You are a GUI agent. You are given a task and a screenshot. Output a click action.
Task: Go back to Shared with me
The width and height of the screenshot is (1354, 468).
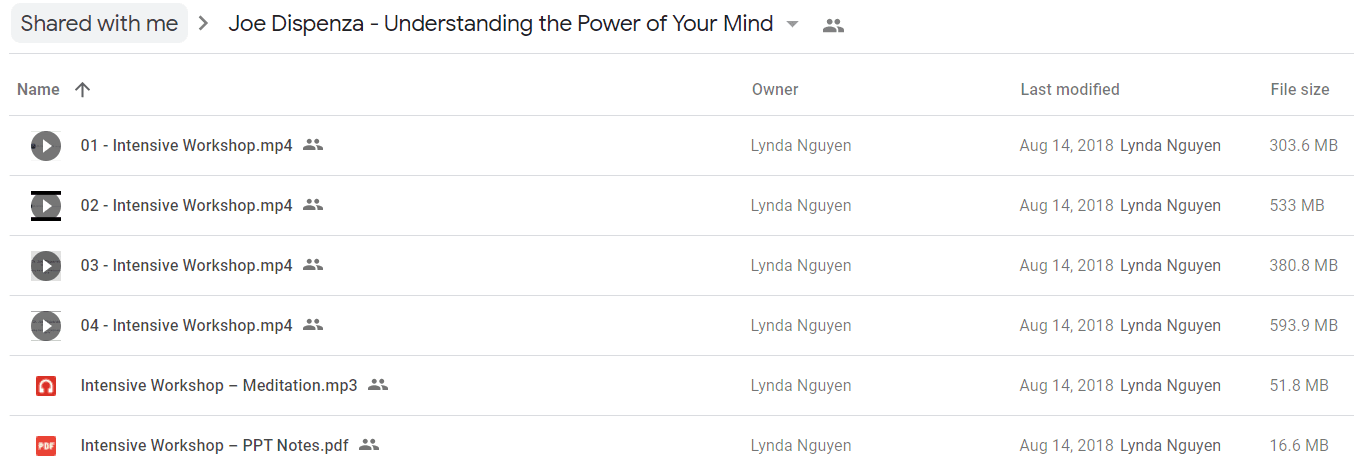(x=99, y=24)
